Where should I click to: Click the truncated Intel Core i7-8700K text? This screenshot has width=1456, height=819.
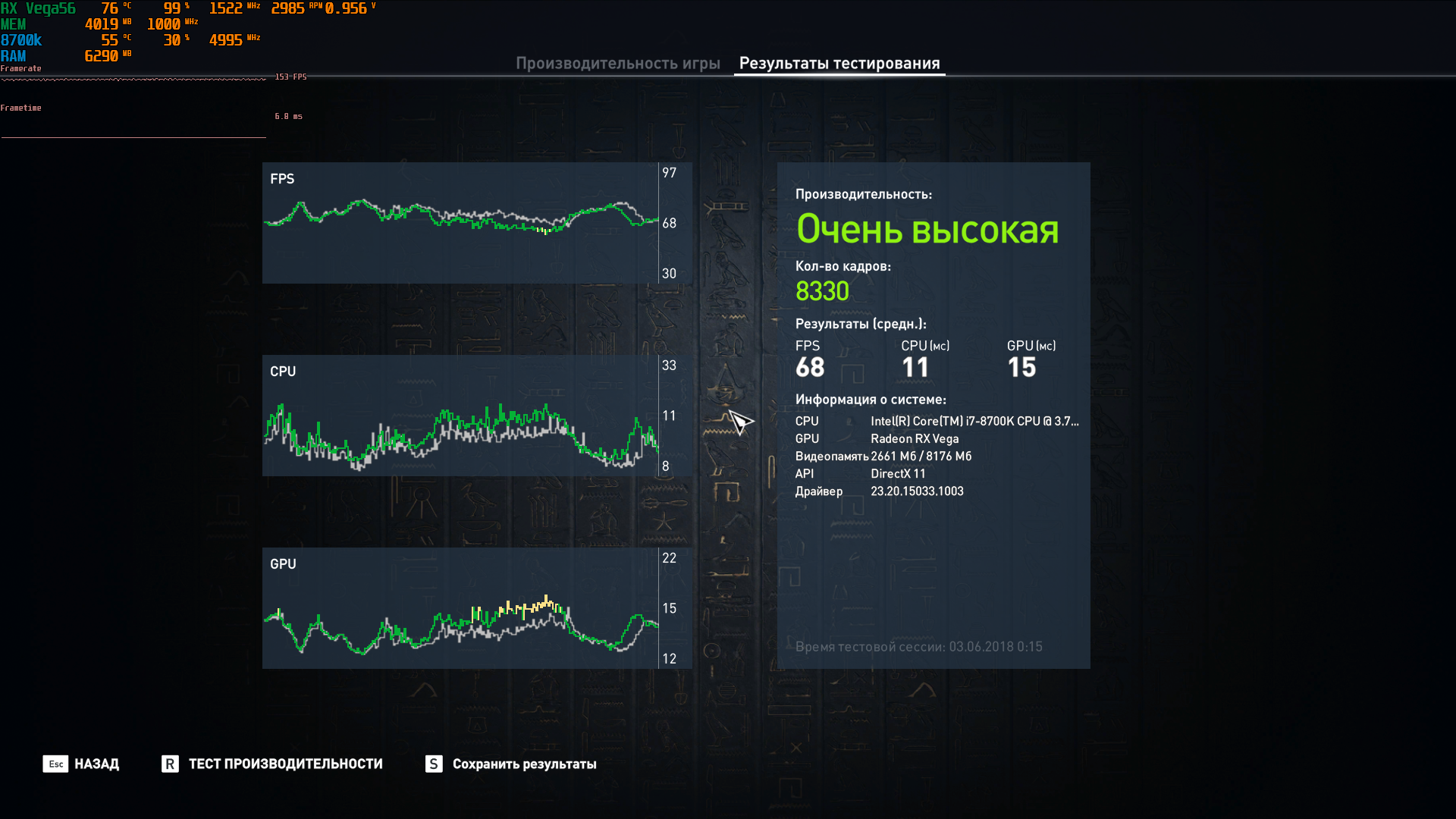[974, 421]
